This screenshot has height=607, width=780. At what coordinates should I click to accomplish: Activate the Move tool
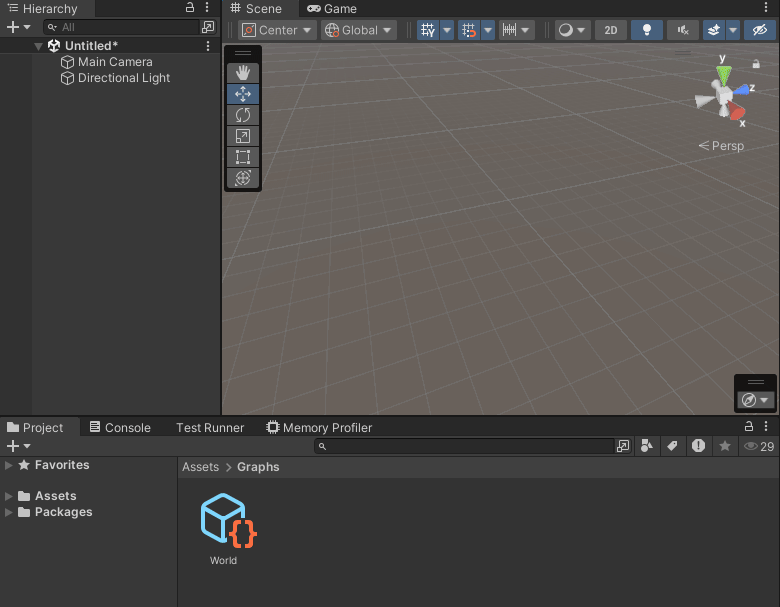tap(242, 94)
